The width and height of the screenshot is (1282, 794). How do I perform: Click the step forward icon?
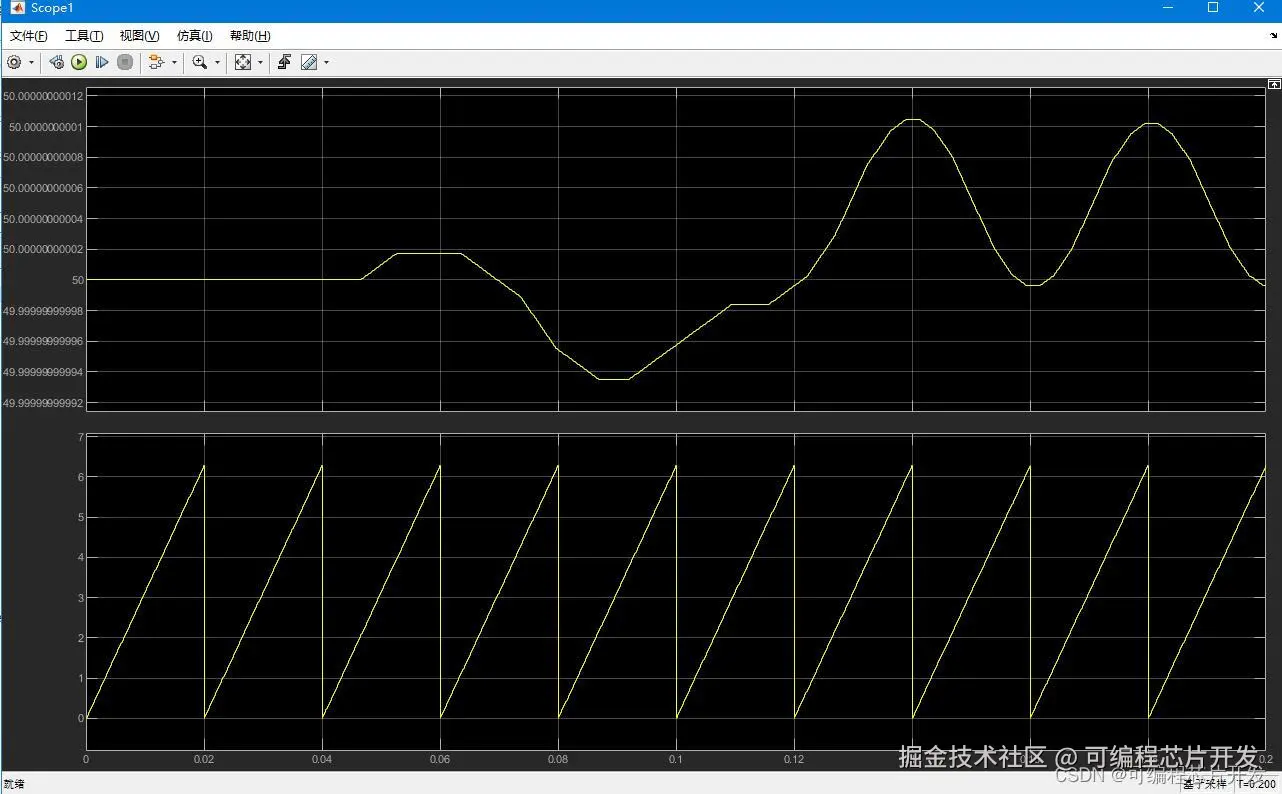click(102, 62)
